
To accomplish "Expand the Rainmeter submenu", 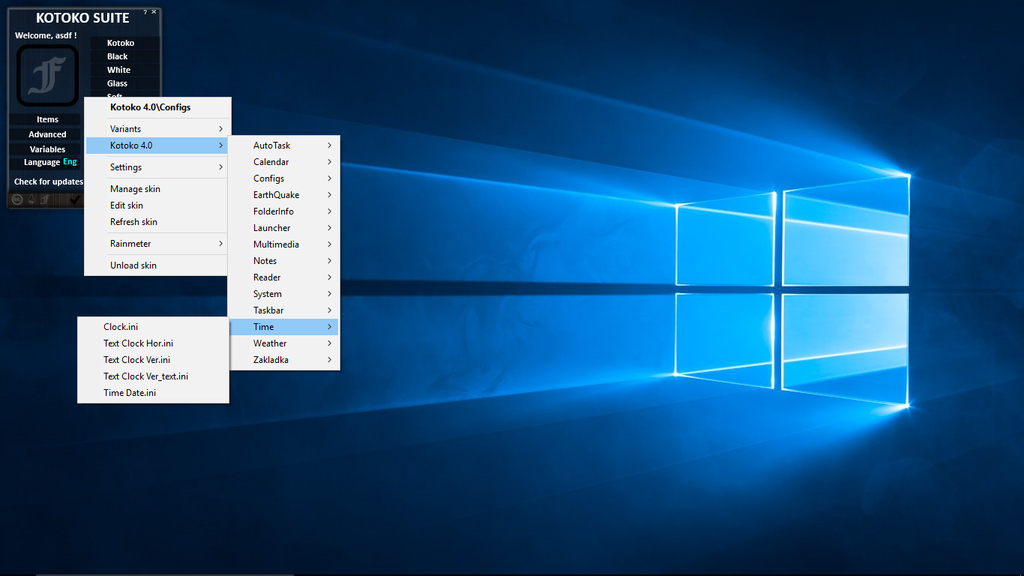I will pyautogui.click(x=157, y=244).
